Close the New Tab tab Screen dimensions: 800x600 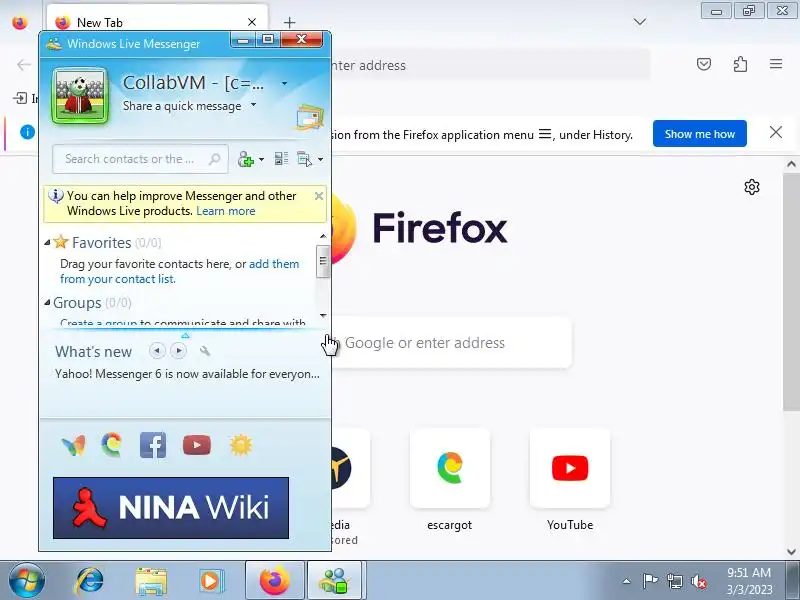coord(252,22)
